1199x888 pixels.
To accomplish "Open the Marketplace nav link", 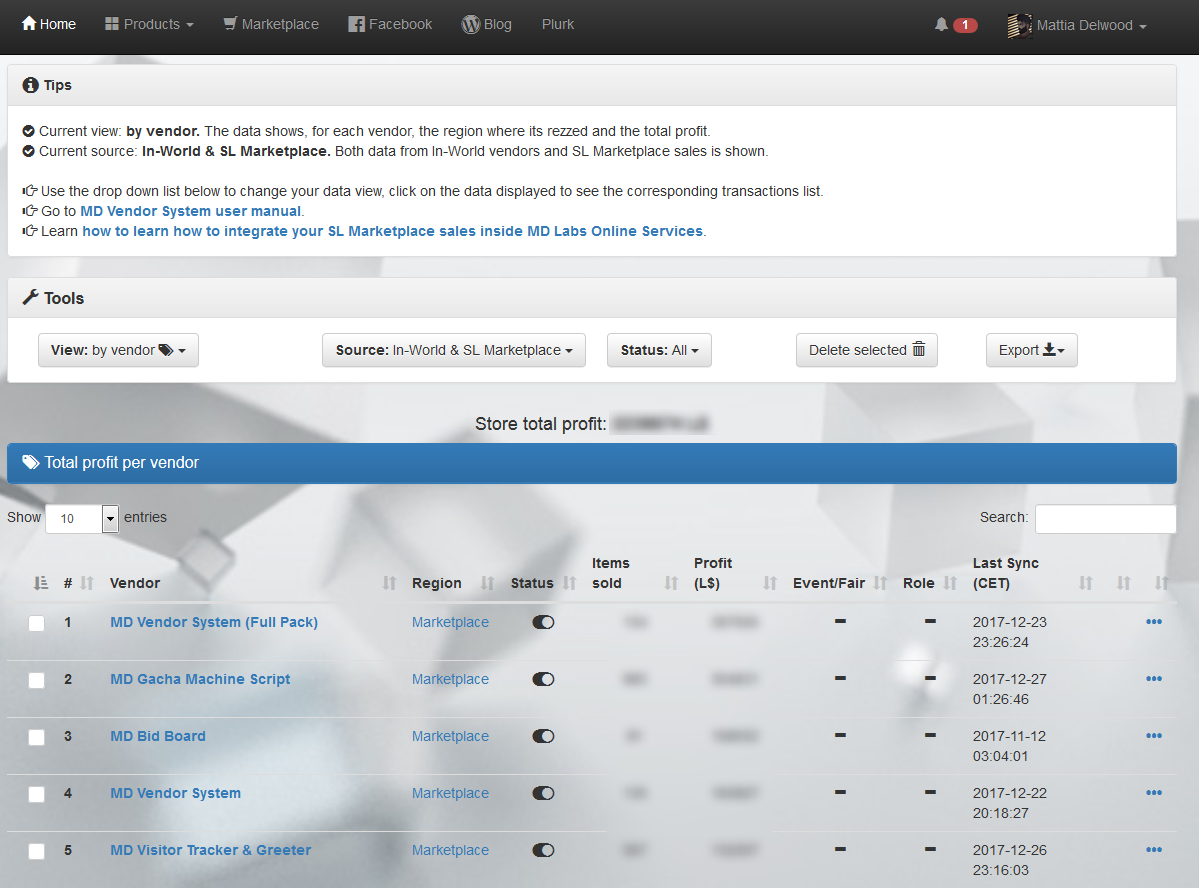I will point(271,24).
